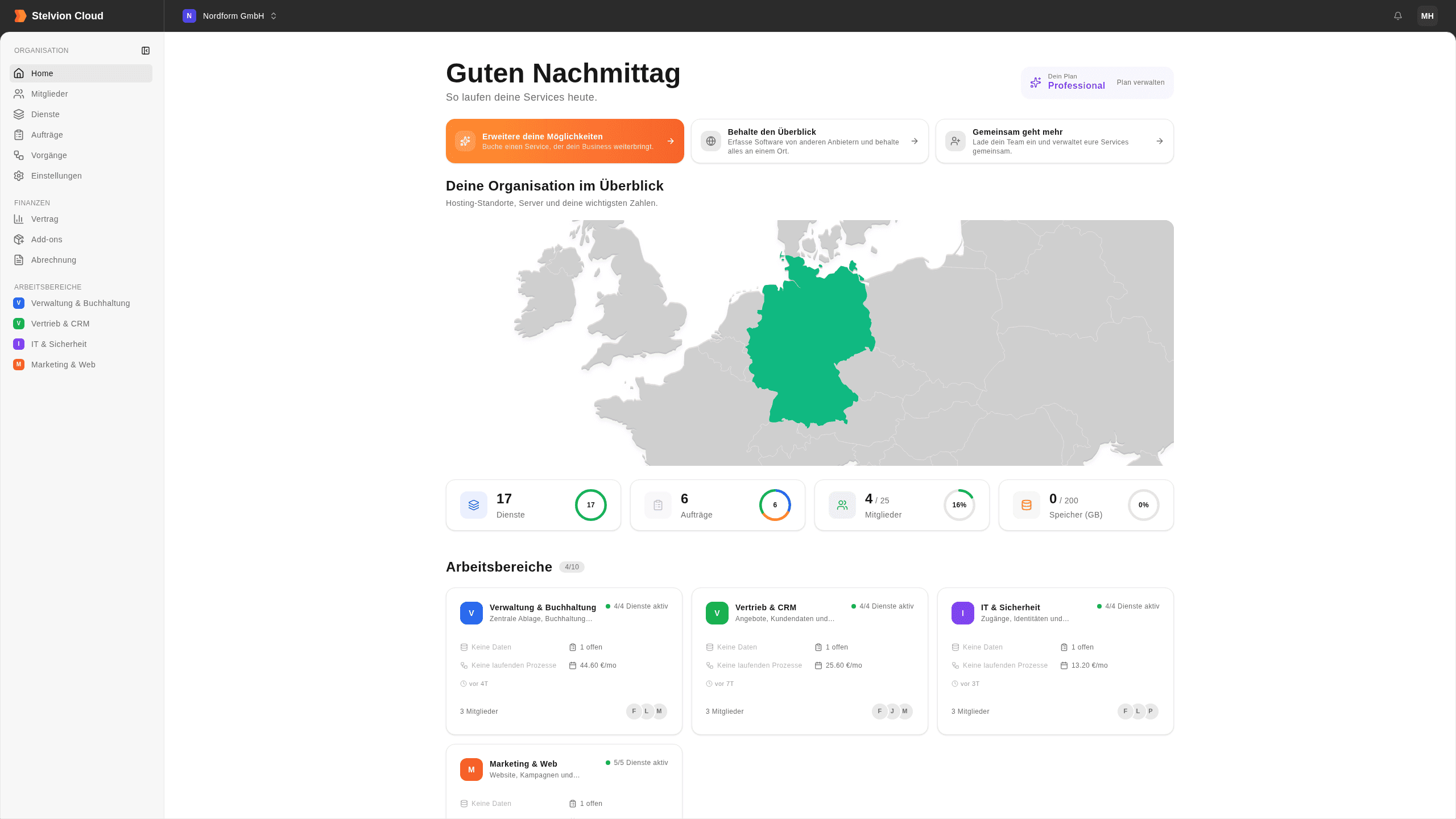Image resolution: width=1456 pixels, height=819 pixels.
Task: Click the member avatars F J M on Vertrieb card
Action: 892,712
